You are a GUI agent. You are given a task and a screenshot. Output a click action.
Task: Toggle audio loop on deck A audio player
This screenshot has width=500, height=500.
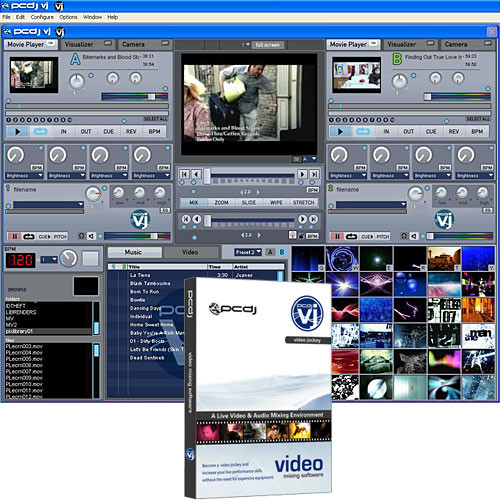point(29,236)
